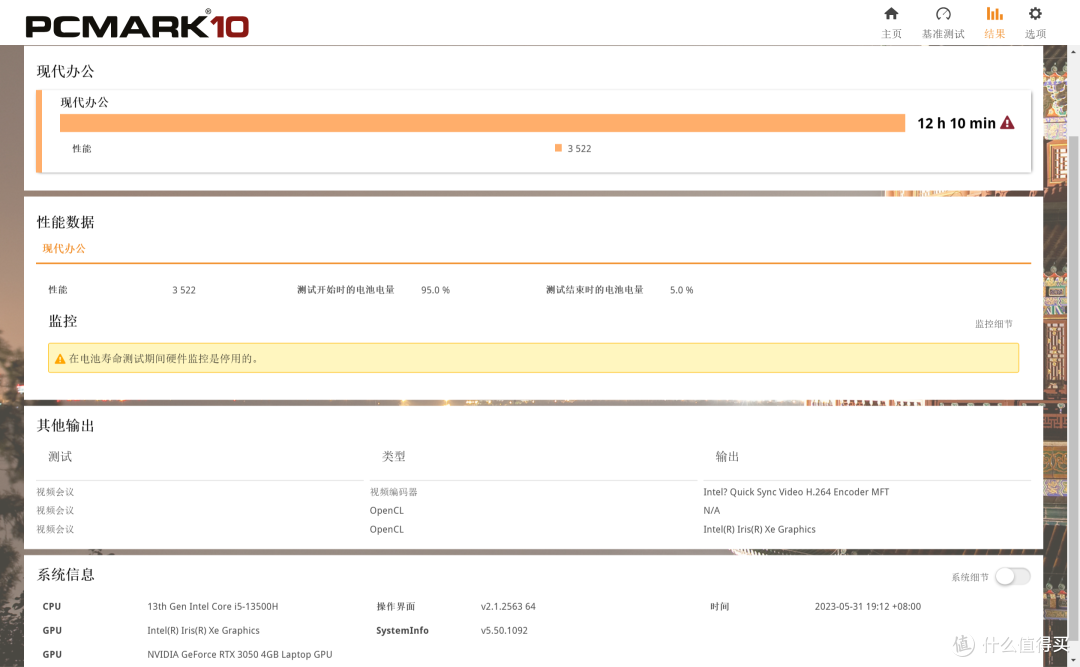Click the v2.1.2563 64 version value

coord(508,606)
